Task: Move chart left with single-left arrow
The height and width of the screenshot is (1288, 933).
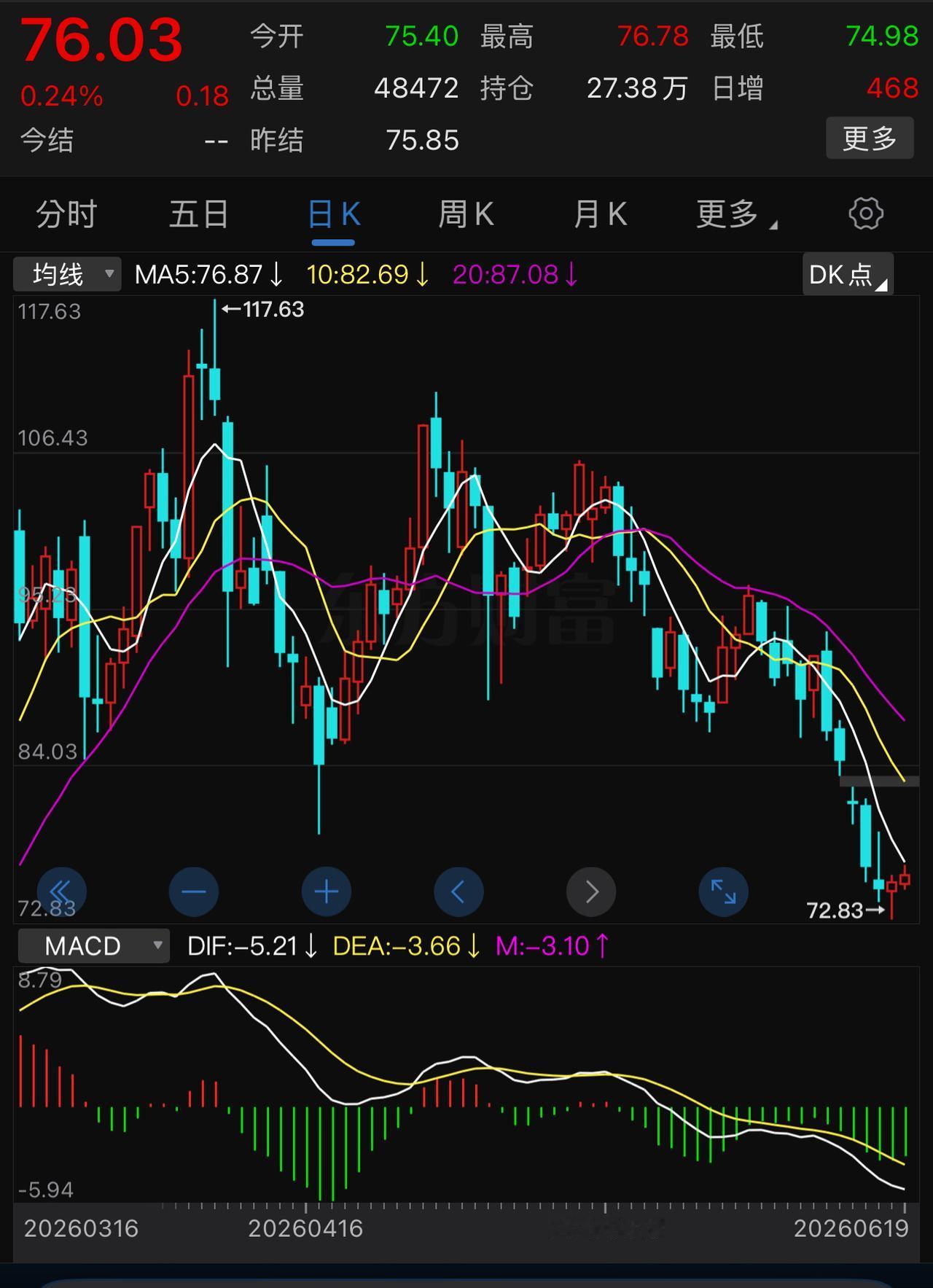Action: [x=458, y=891]
